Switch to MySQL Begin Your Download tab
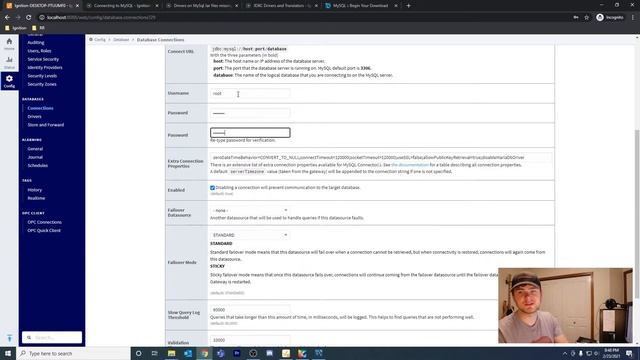This screenshot has height=360, width=640. [361, 6]
